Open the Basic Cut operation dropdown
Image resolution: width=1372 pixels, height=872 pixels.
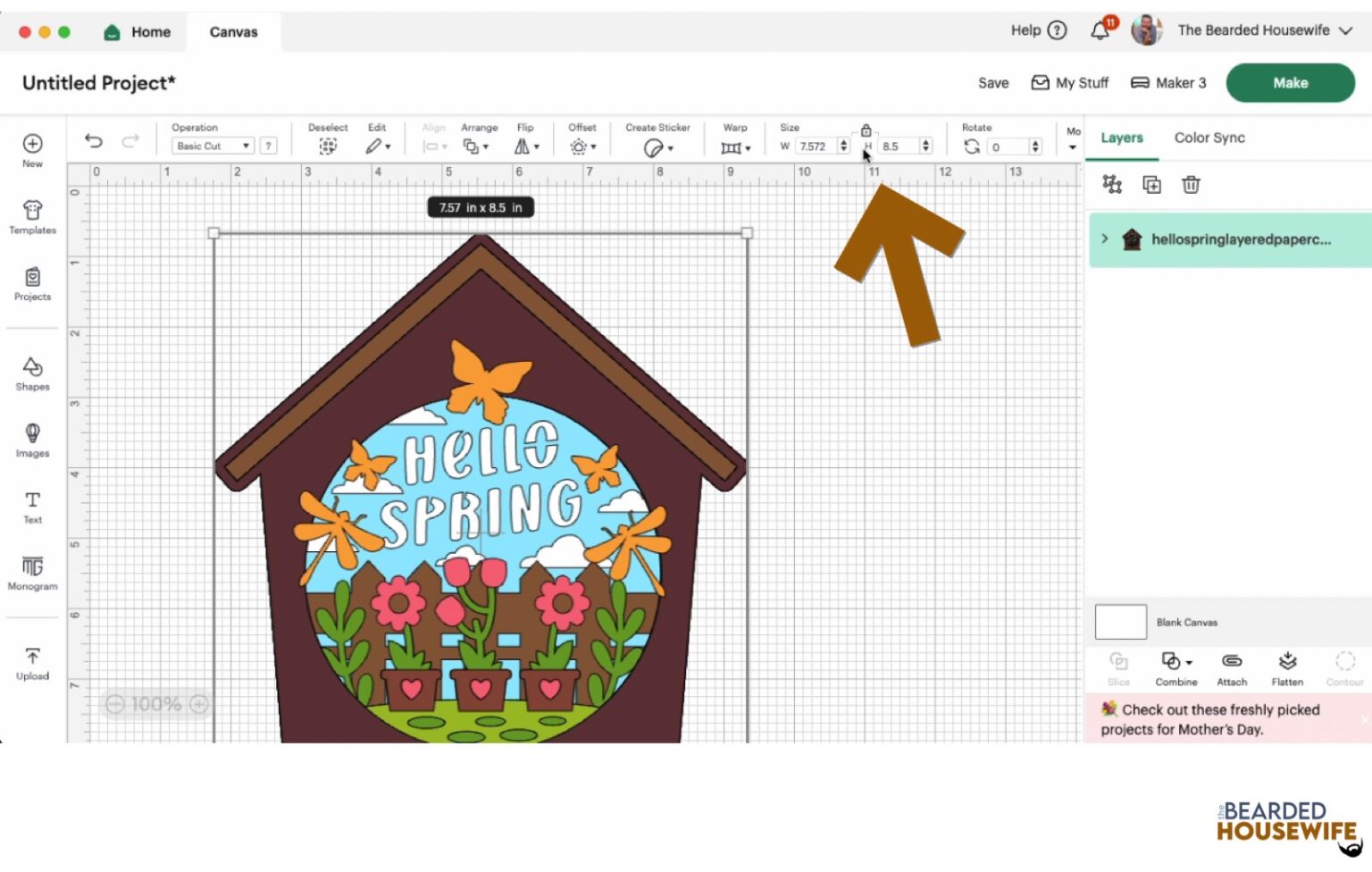tap(211, 145)
